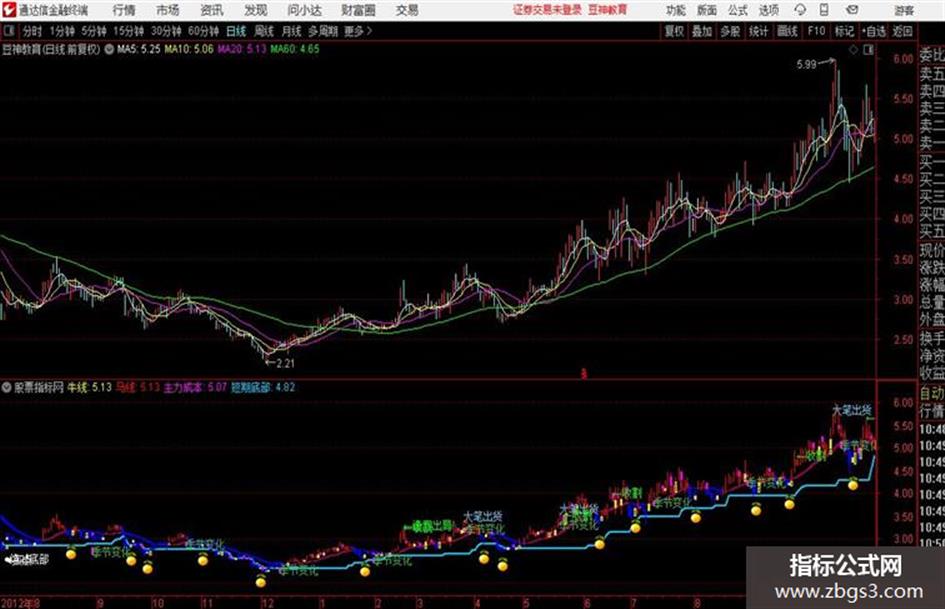The image size is (945, 609).
Task: Click the 通达信 app logo icon
Action: coord(9,10)
